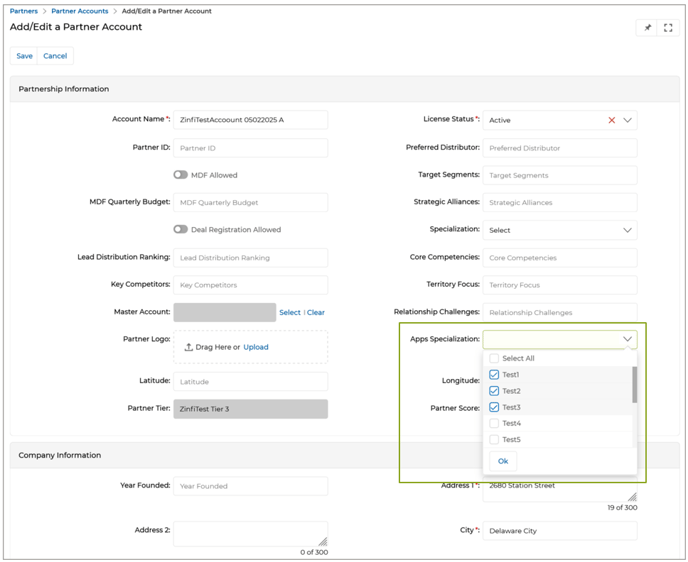The width and height of the screenshot is (688, 562).
Task: Enable the Deal Registration Allowed switch
Action: click(x=180, y=229)
